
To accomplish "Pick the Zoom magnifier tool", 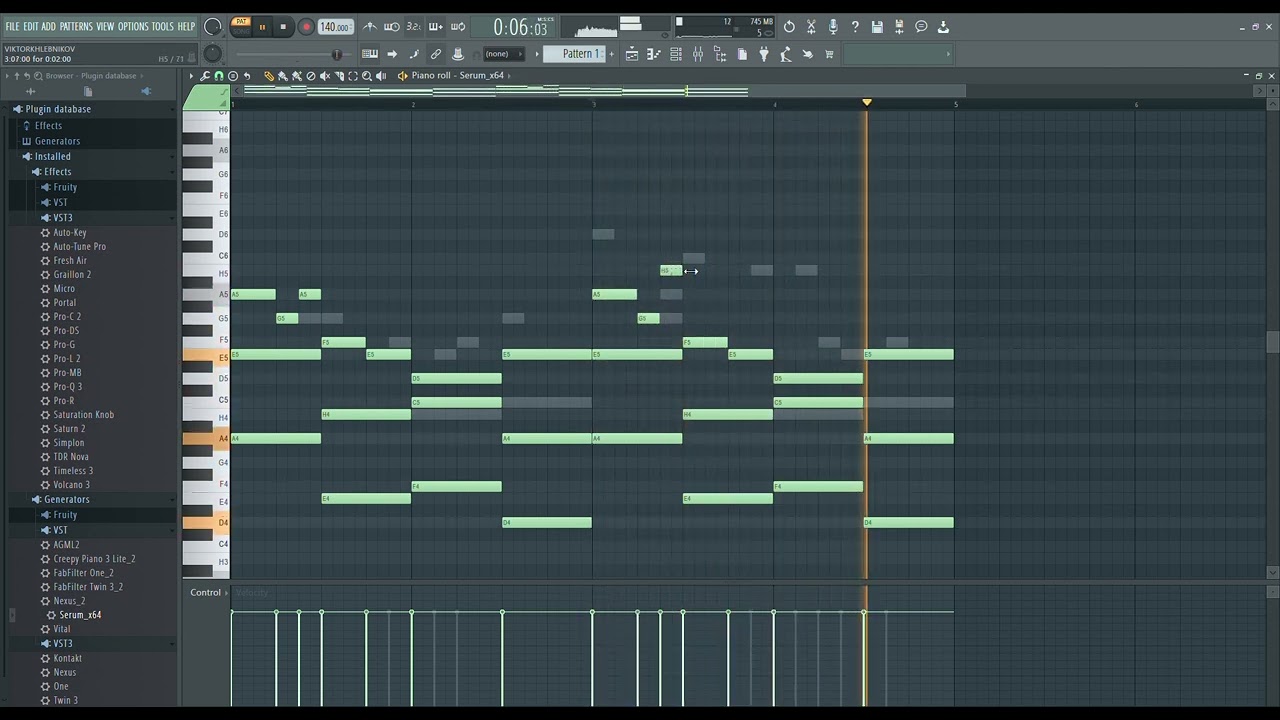I will point(367,76).
